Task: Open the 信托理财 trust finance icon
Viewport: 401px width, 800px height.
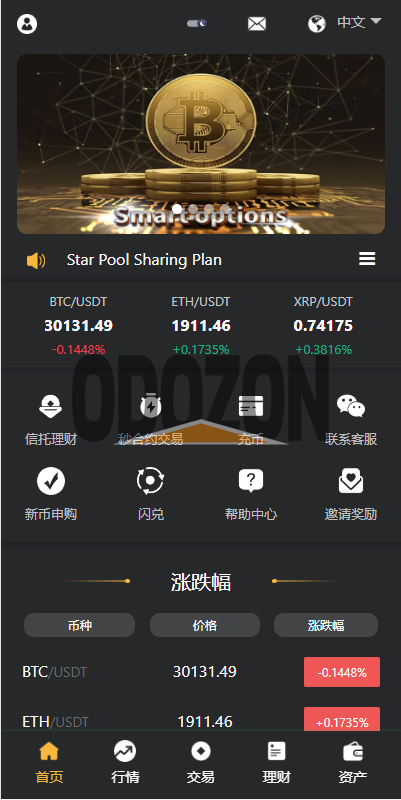Action: pos(51,407)
